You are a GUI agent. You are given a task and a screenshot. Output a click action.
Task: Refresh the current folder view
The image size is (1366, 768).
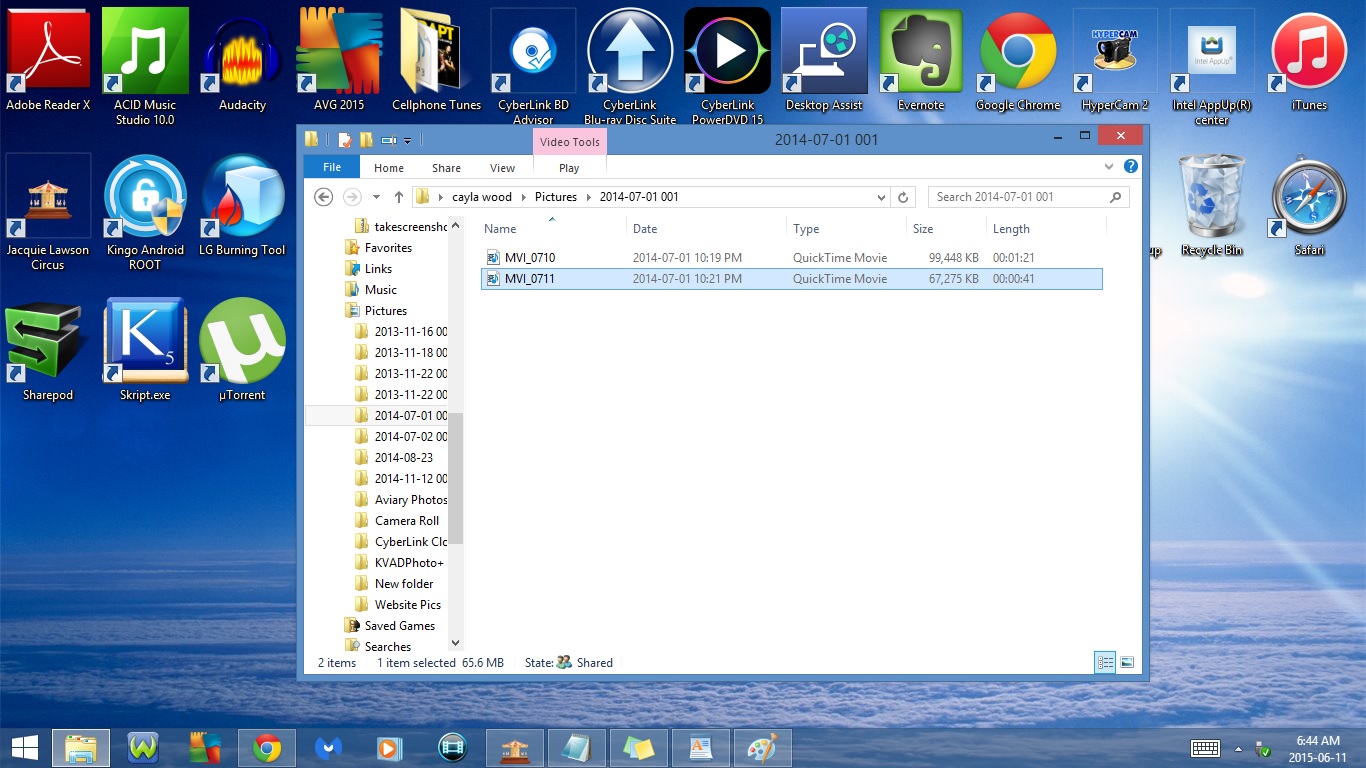tap(903, 197)
